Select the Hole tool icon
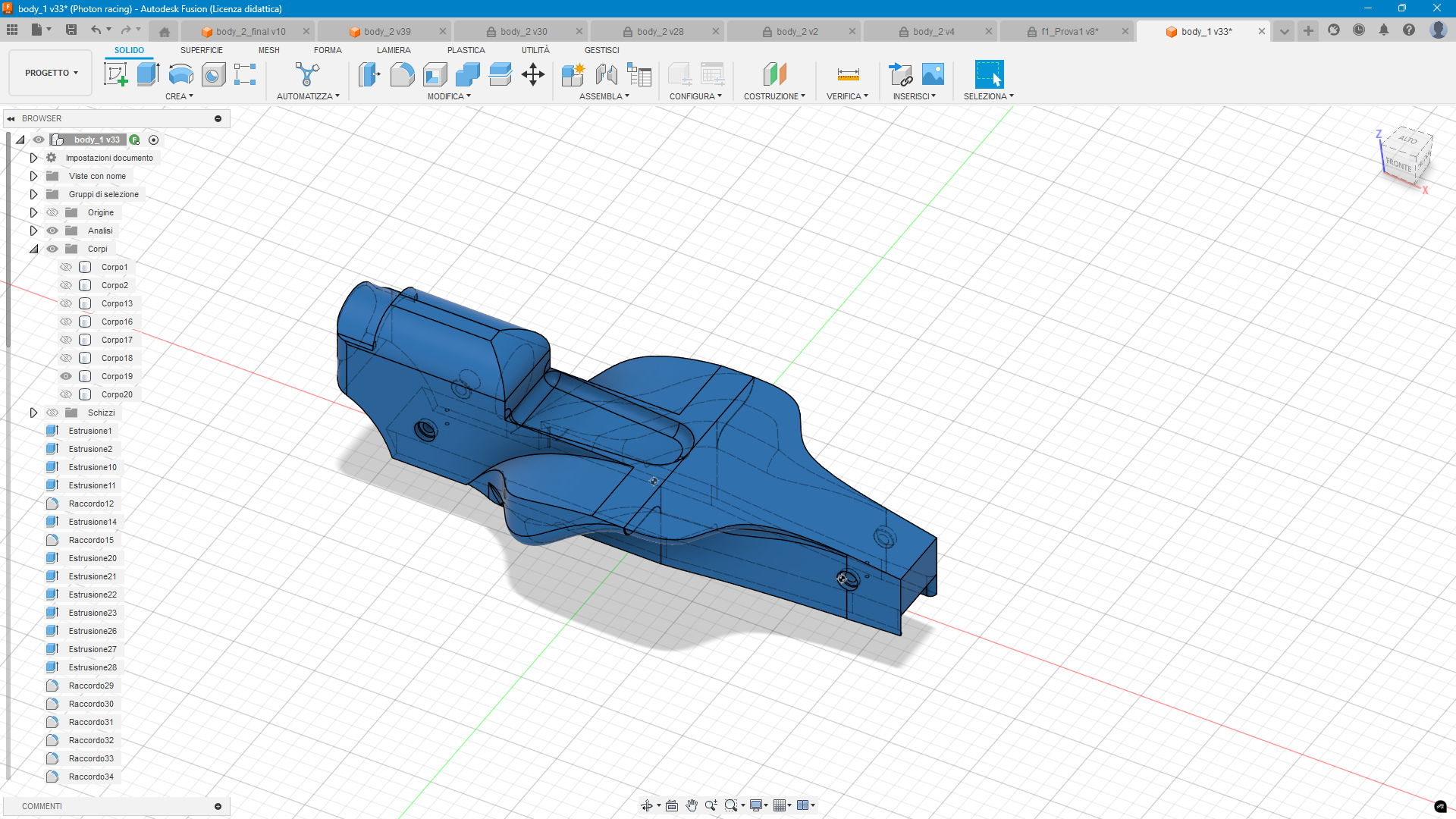The height and width of the screenshot is (819, 1456). pyautogui.click(x=213, y=74)
